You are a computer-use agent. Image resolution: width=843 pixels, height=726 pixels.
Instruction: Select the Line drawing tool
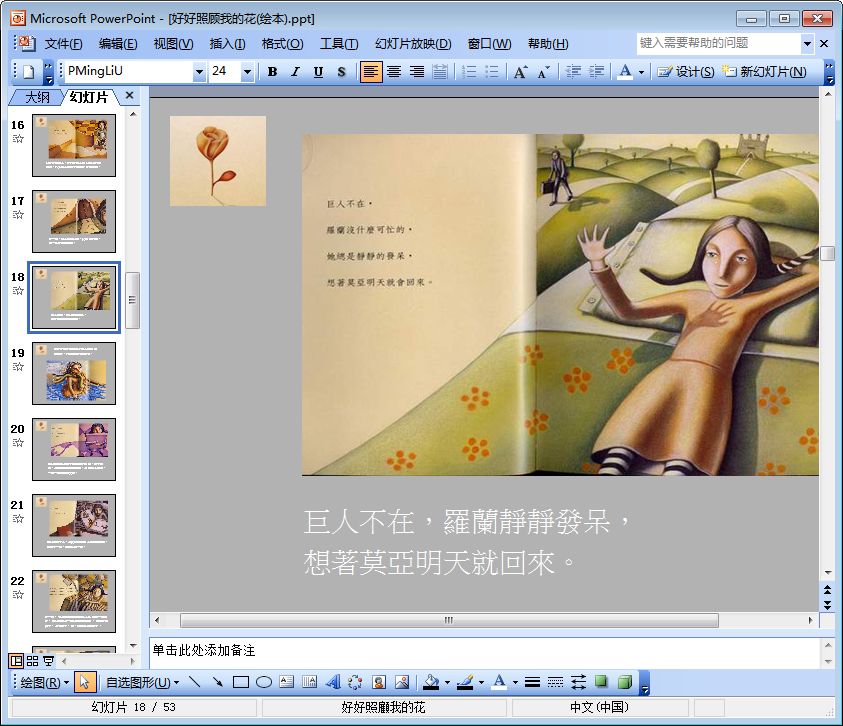195,682
